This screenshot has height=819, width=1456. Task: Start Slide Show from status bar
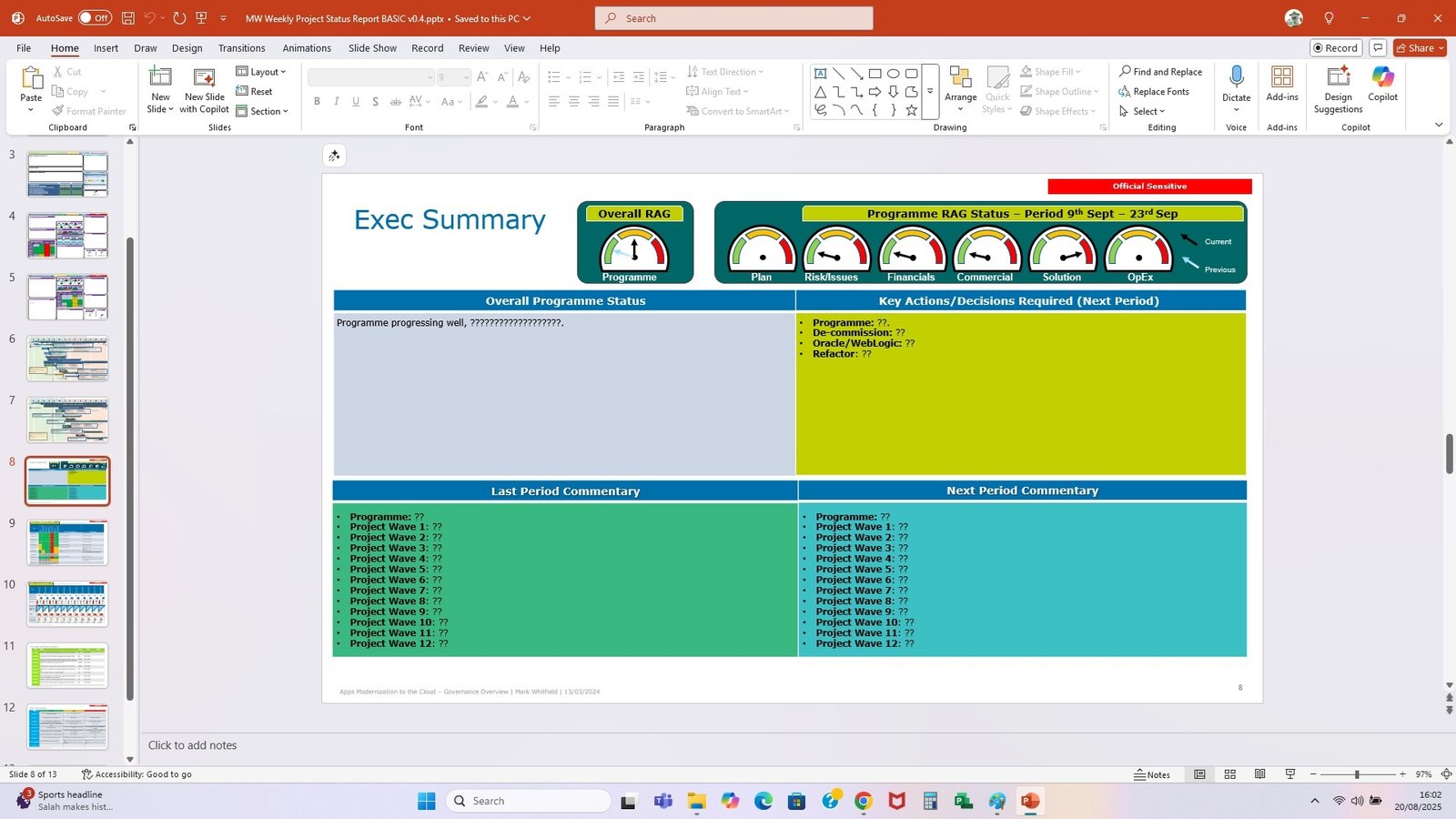[1289, 774]
